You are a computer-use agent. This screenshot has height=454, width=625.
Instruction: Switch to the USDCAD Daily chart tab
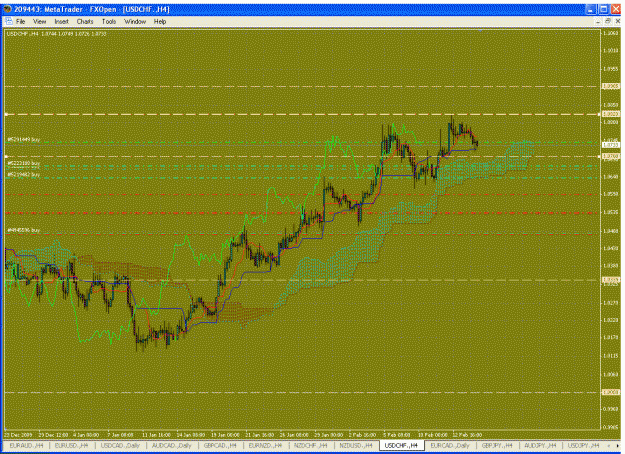120,445
